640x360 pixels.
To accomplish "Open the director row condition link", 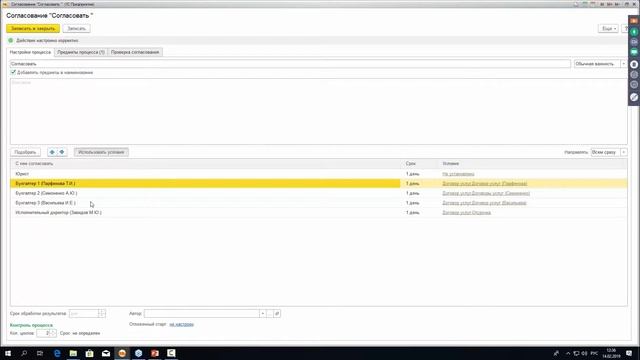I will (x=467, y=213).
